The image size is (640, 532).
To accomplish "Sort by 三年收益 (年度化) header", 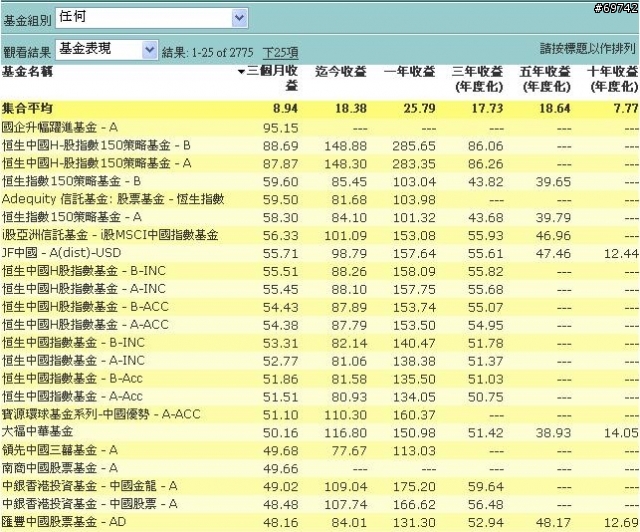I will (478, 79).
